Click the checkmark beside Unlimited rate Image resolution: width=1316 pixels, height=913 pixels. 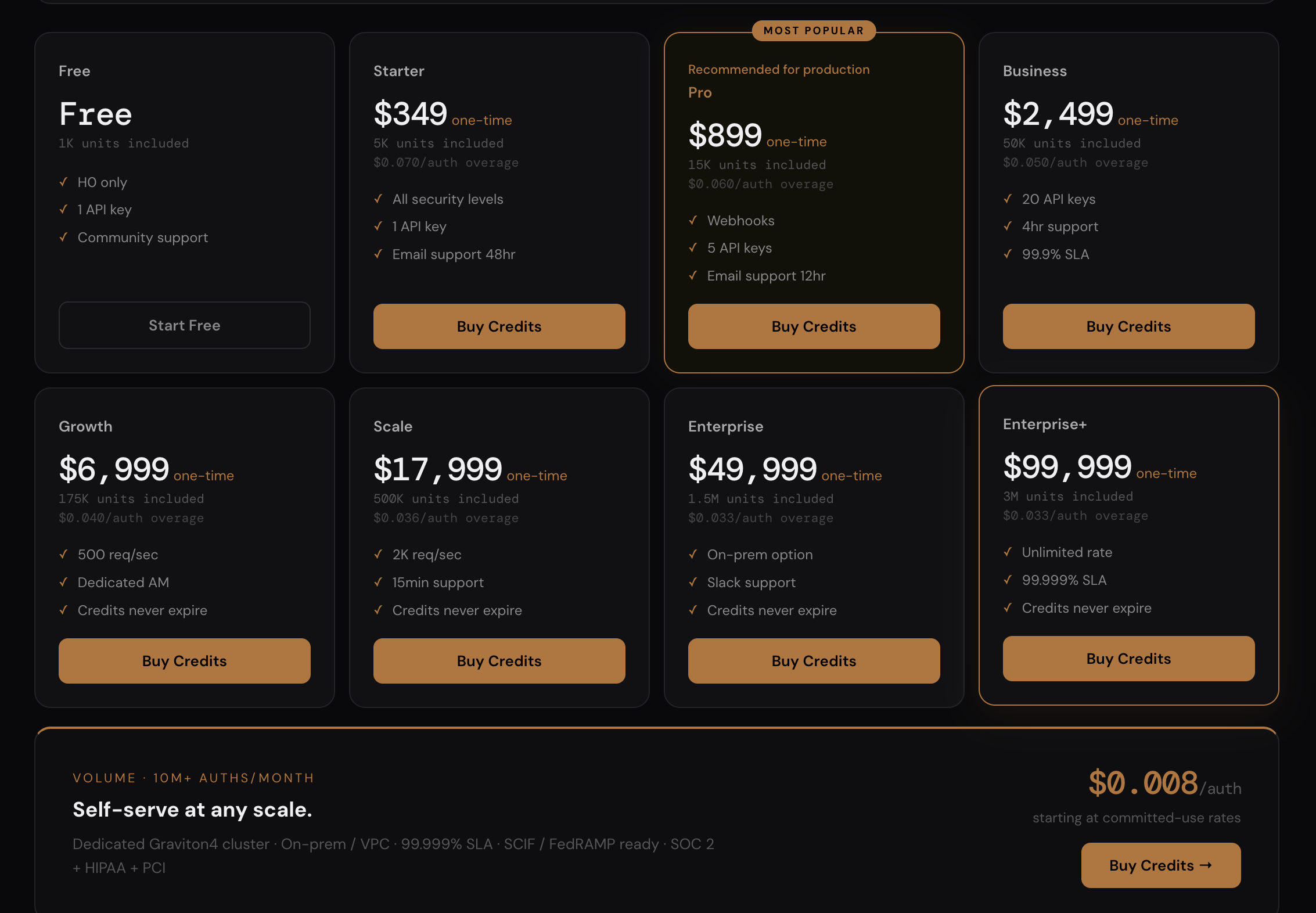(1008, 552)
